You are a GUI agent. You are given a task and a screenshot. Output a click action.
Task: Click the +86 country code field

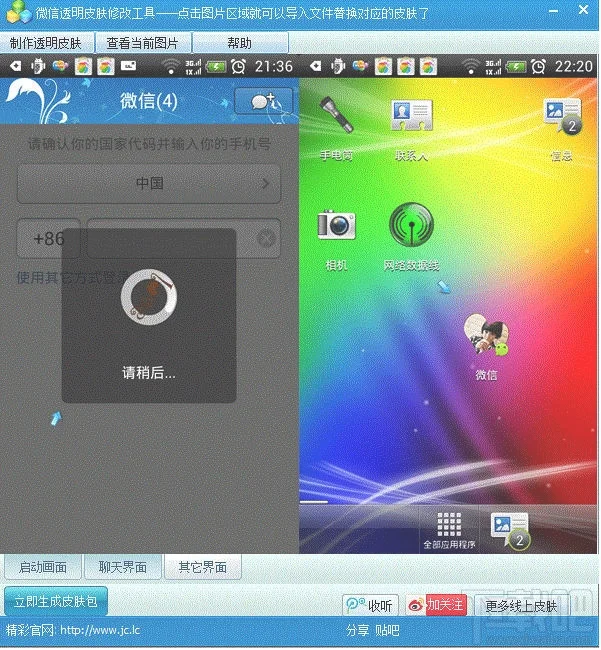(x=48, y=238)
